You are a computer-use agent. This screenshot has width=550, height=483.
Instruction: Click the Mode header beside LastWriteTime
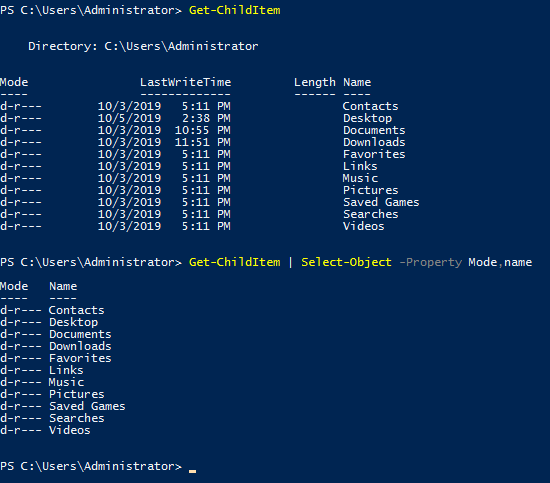(x=14, y=82)
